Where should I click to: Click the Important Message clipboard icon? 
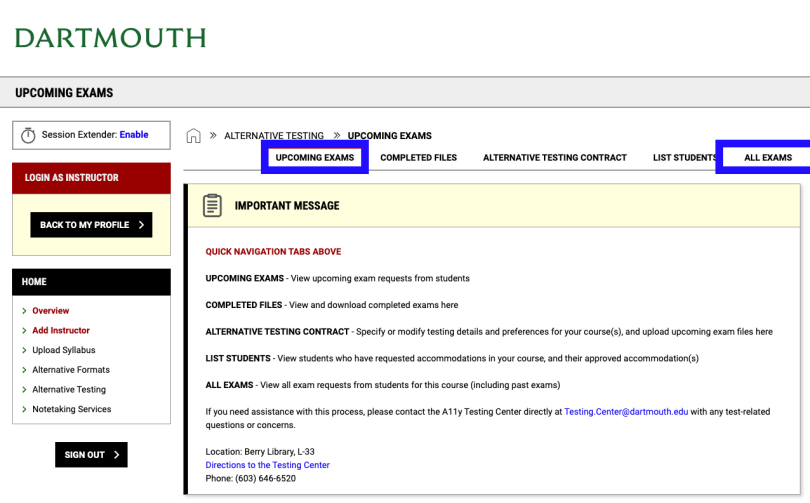point(212,206)
